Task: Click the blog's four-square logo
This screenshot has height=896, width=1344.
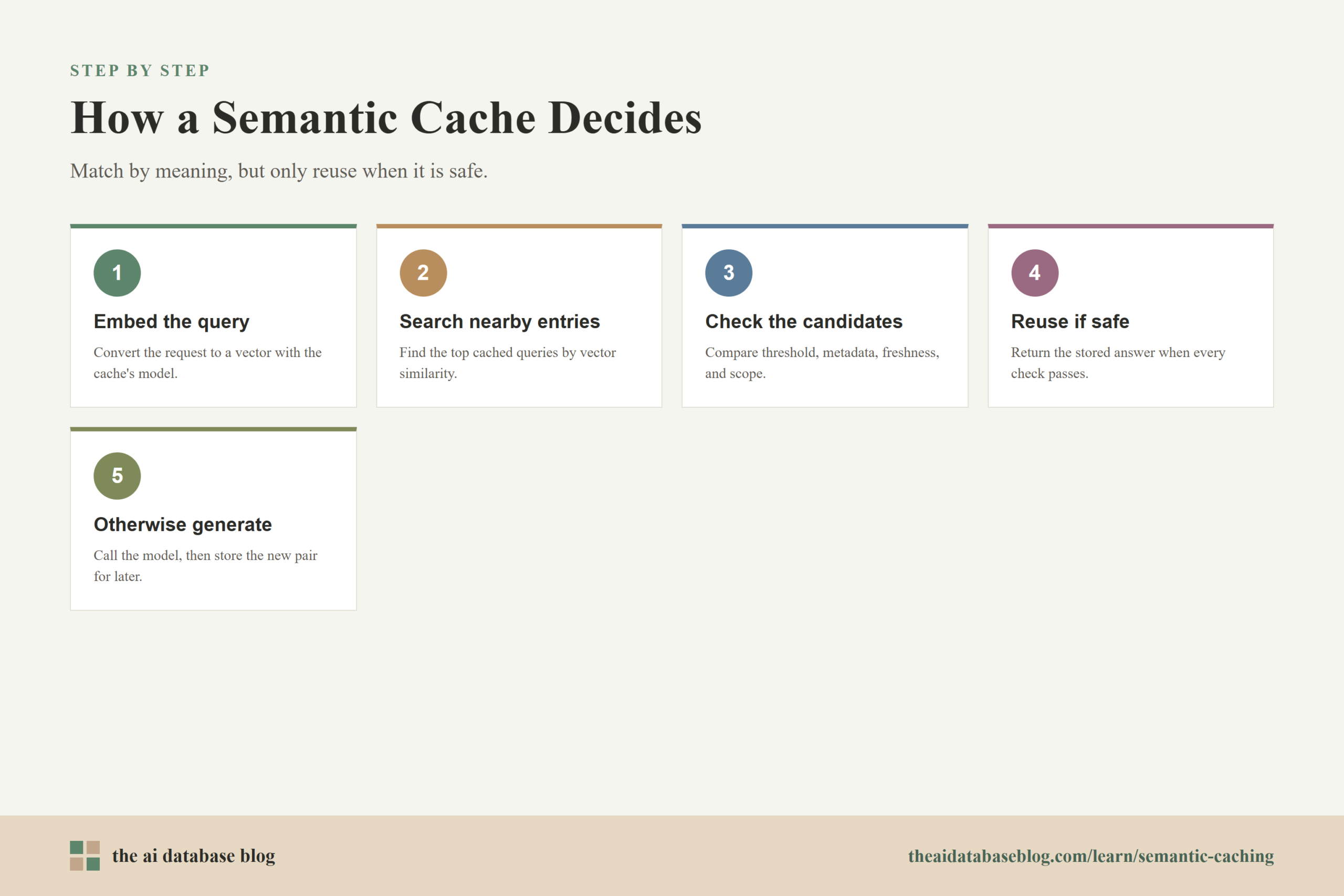Action: click(x=85, y=856)
